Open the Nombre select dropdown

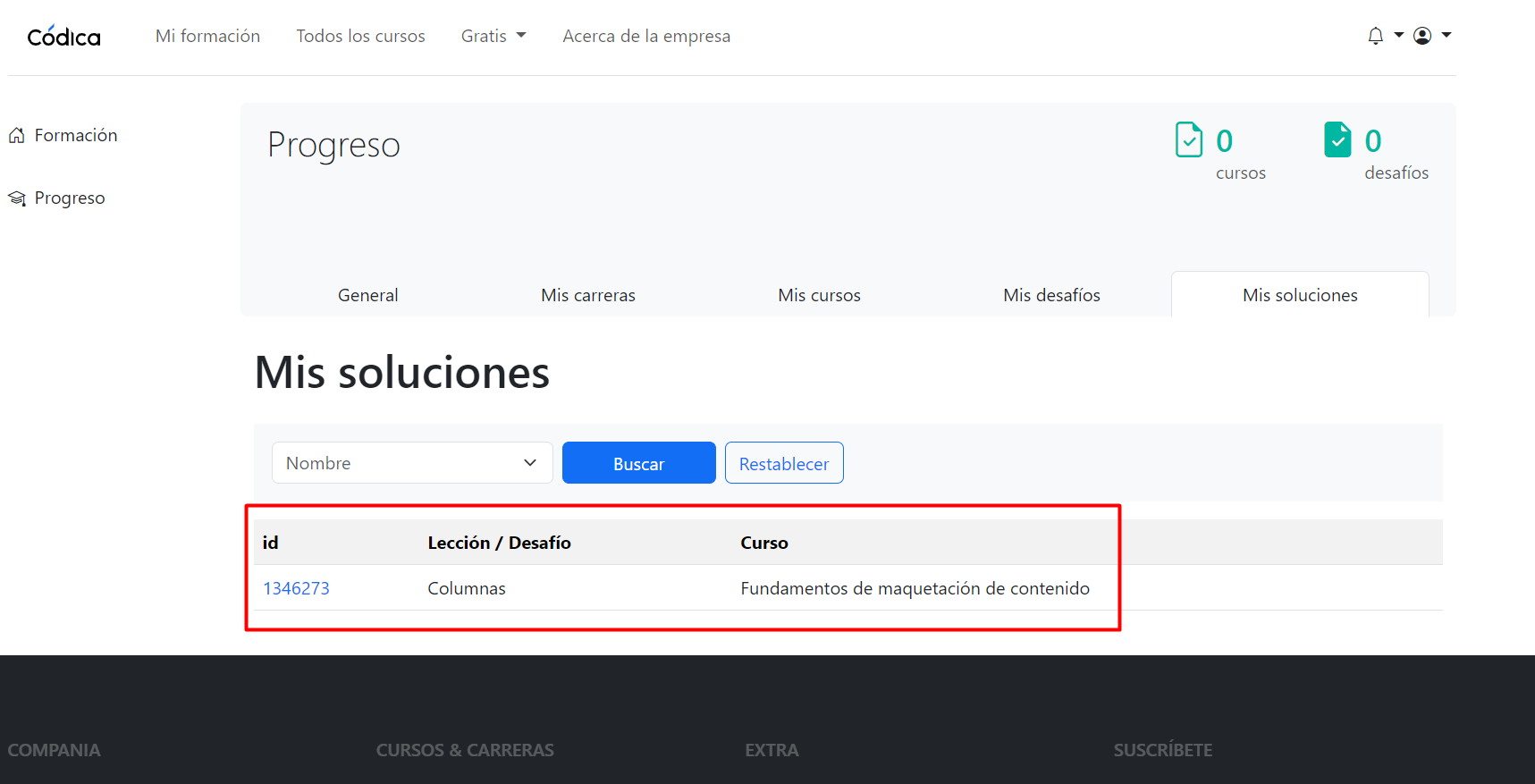[x=411, y=463]
